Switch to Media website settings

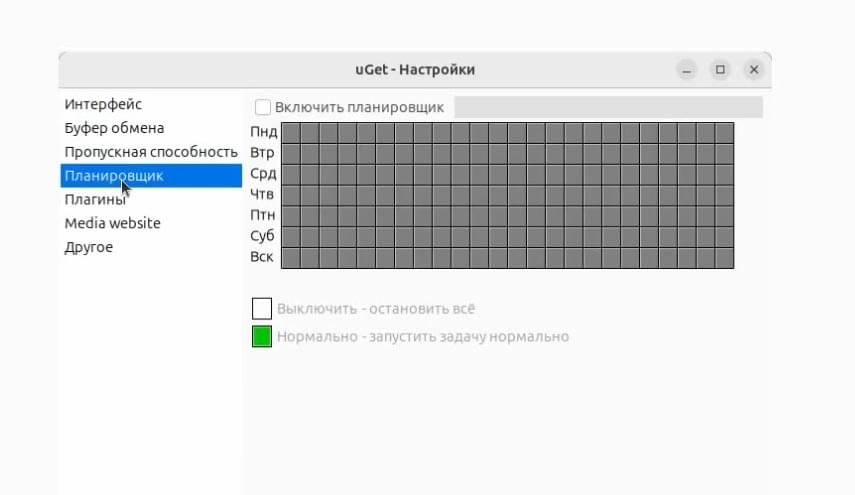tap(151, 223)
